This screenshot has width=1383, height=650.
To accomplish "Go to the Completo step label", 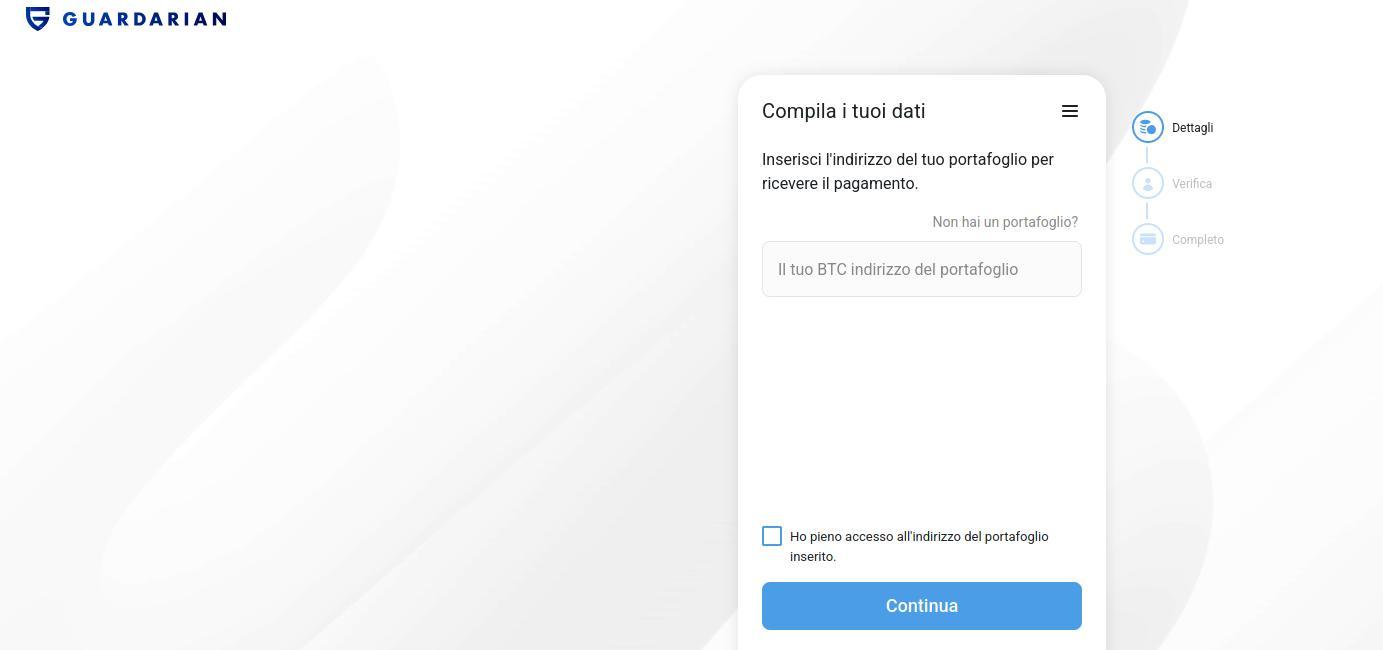I will (x=1198, y=240).
